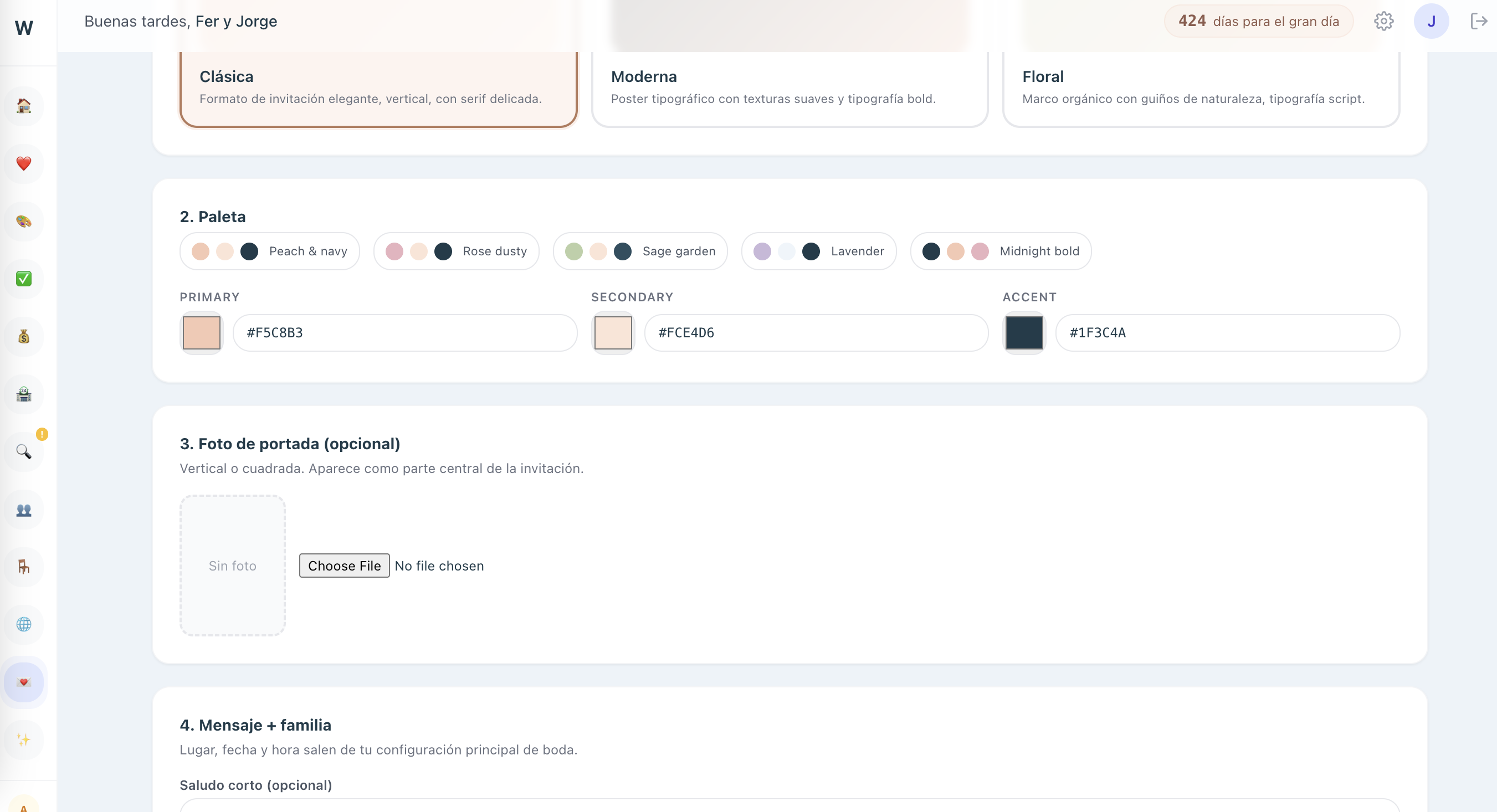The width and height of the screenshot is (1497, 812).
Task: Click the PRIMARY label
Action: pyautogui.click(x=210, y=297)
